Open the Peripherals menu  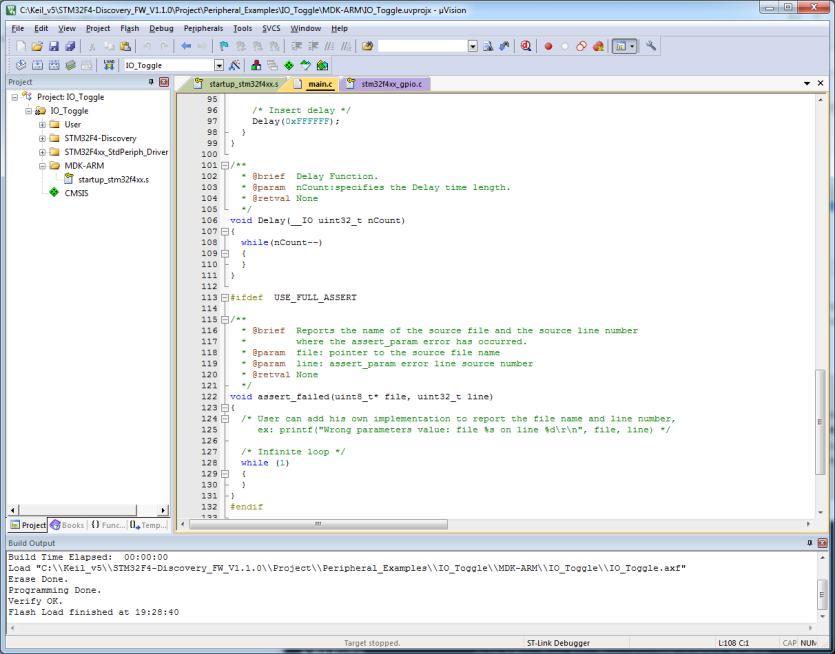click(x=203, y=28)
